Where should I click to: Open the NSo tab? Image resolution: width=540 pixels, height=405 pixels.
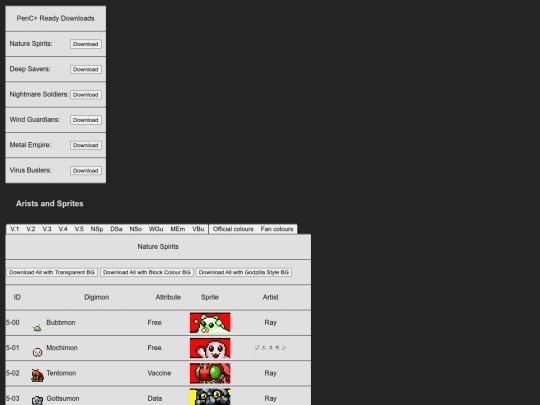click(x=136, y=229)
